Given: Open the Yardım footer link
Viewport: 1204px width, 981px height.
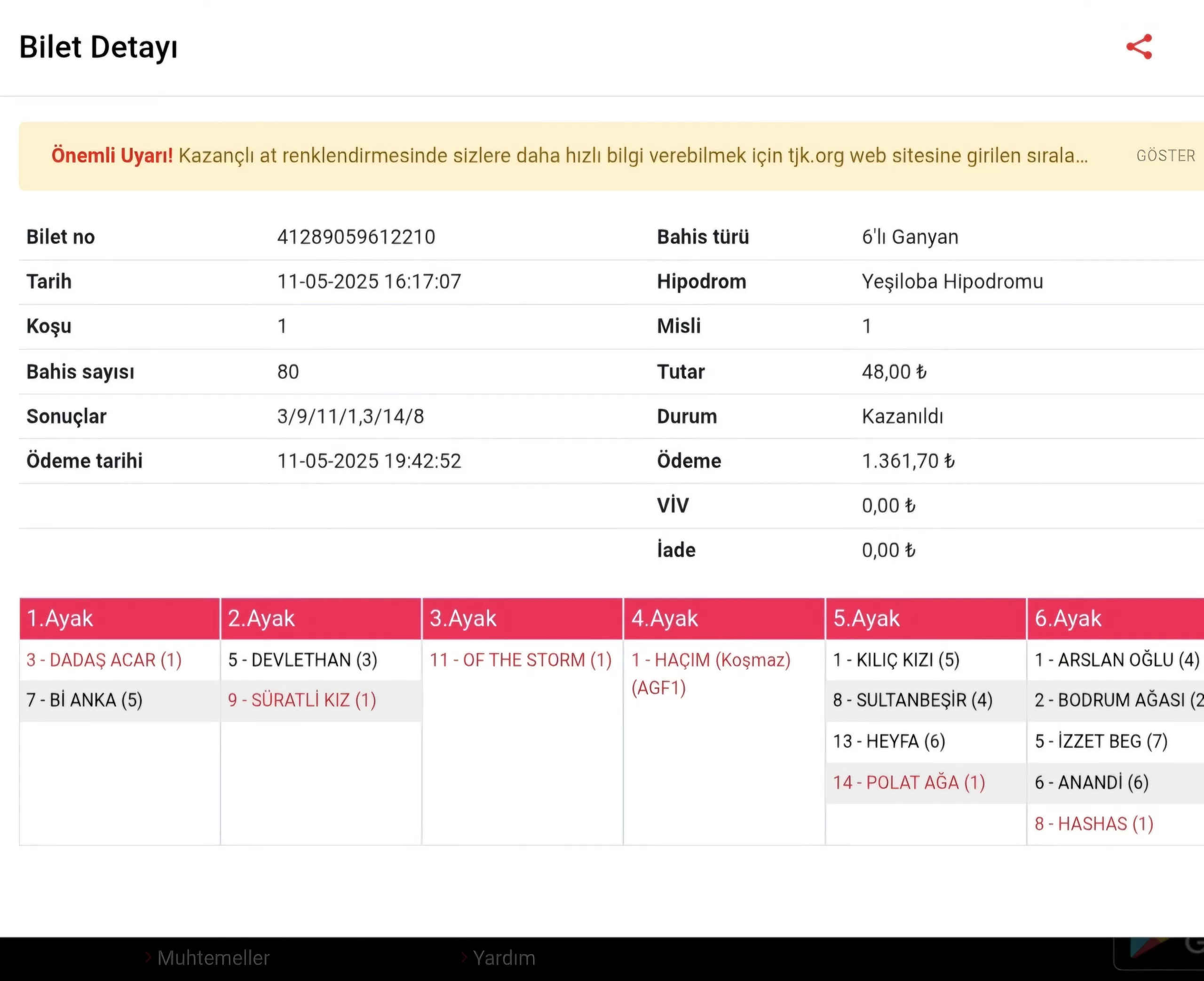Looking at the screenshot, I should coord(503,958).
